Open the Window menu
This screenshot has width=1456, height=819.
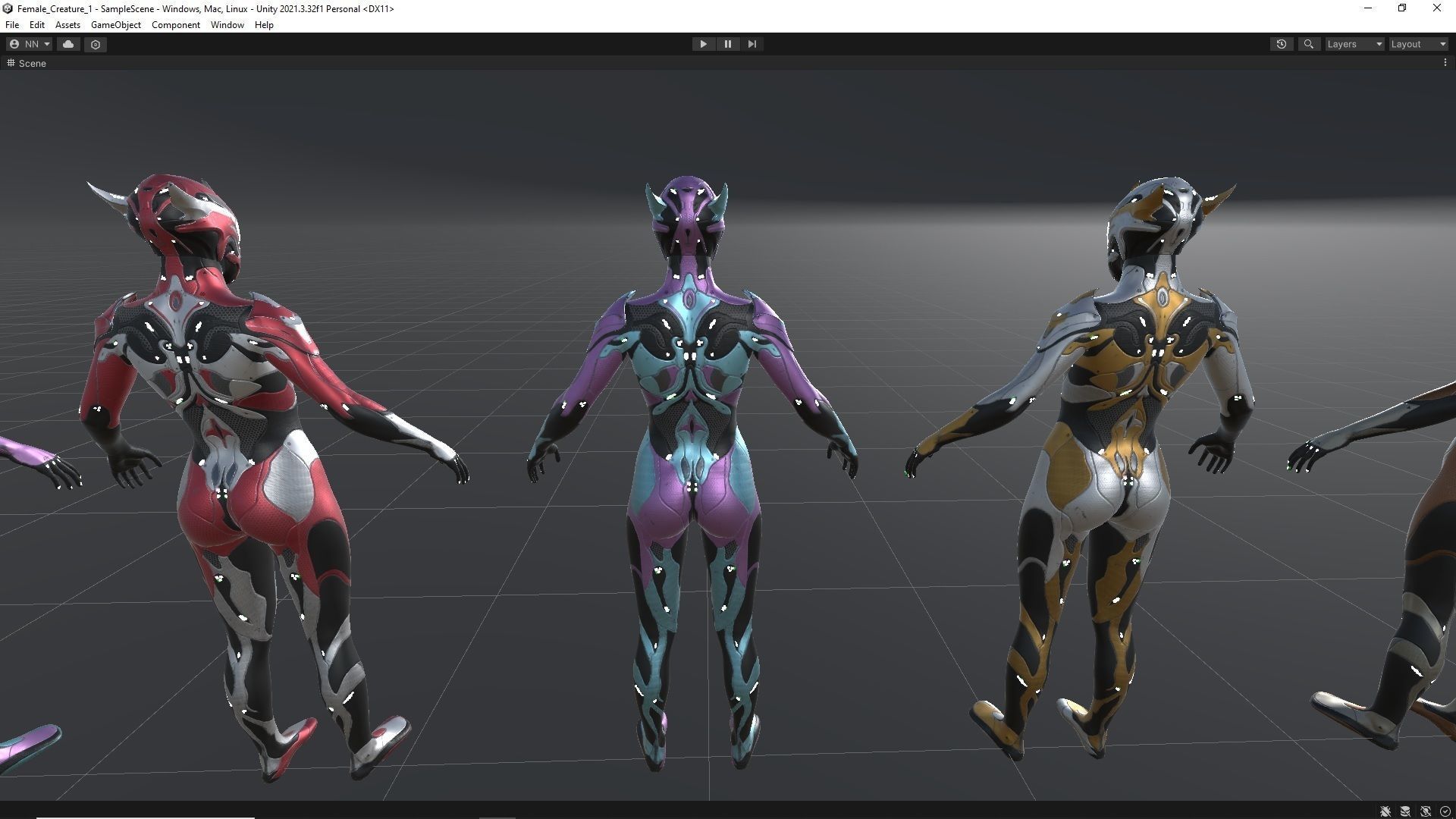(x=227, y=25)
